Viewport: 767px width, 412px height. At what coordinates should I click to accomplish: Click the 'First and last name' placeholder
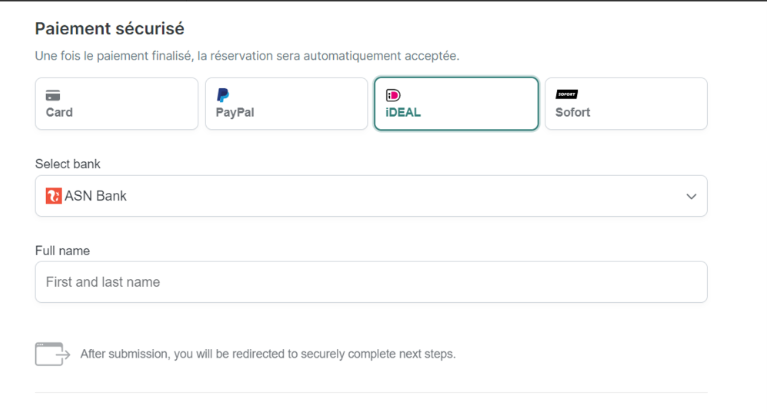point(103,282)
